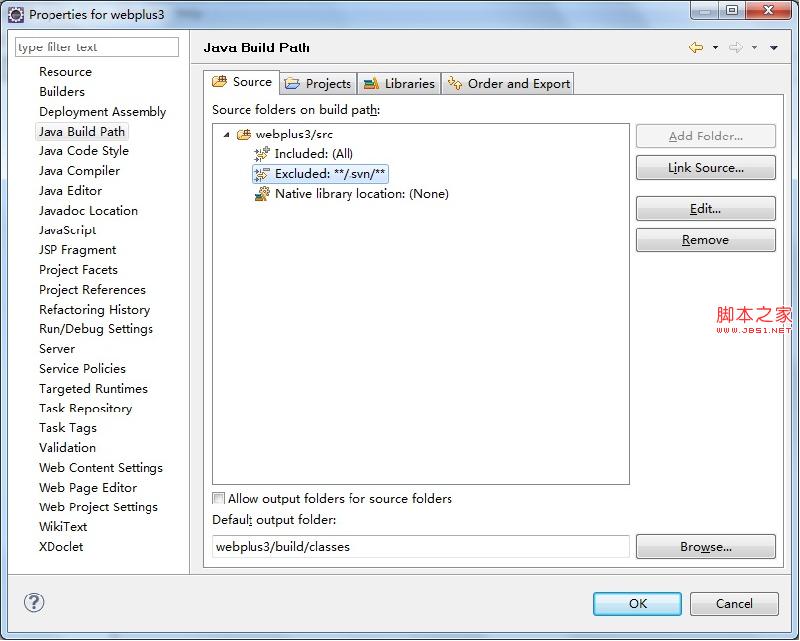Click the type filter text field

point(97,47)
